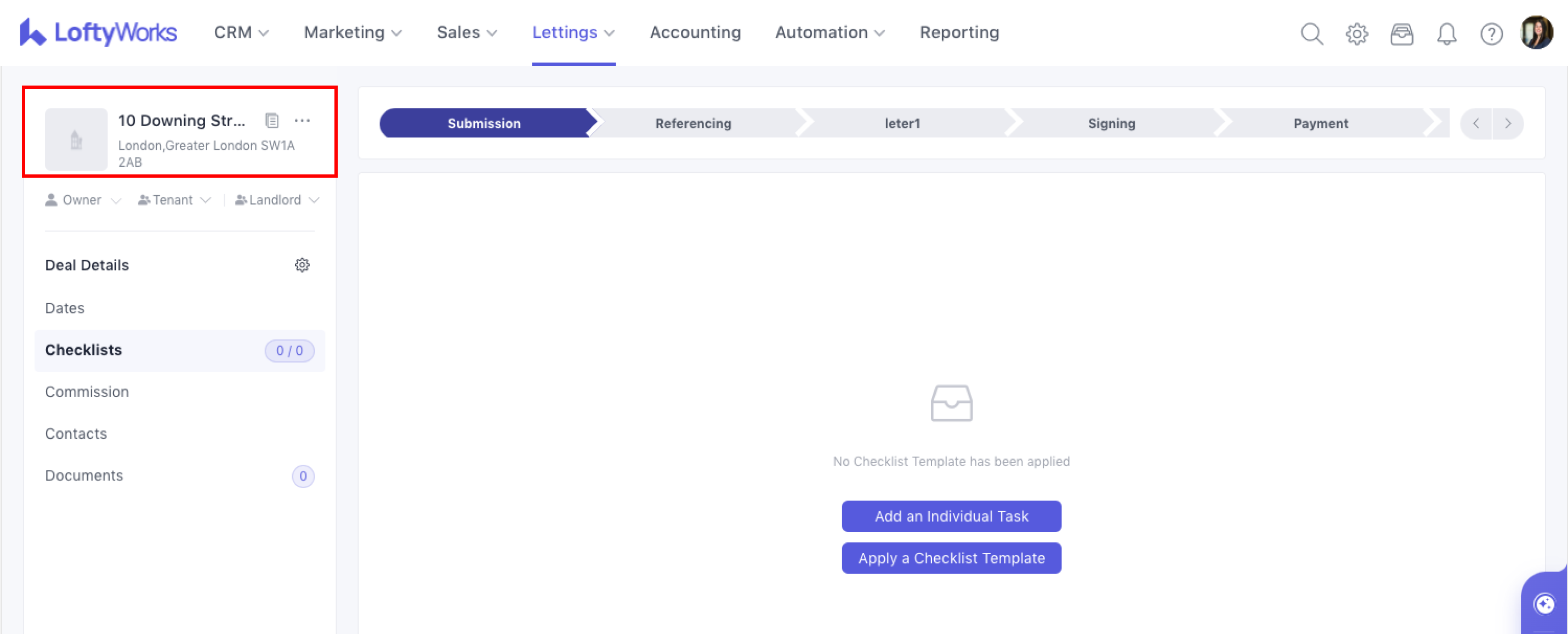Click the help question mark icon
The width and height of the screenshot is (1568, 634).
pyautogui.click(x=1491, y=33)
